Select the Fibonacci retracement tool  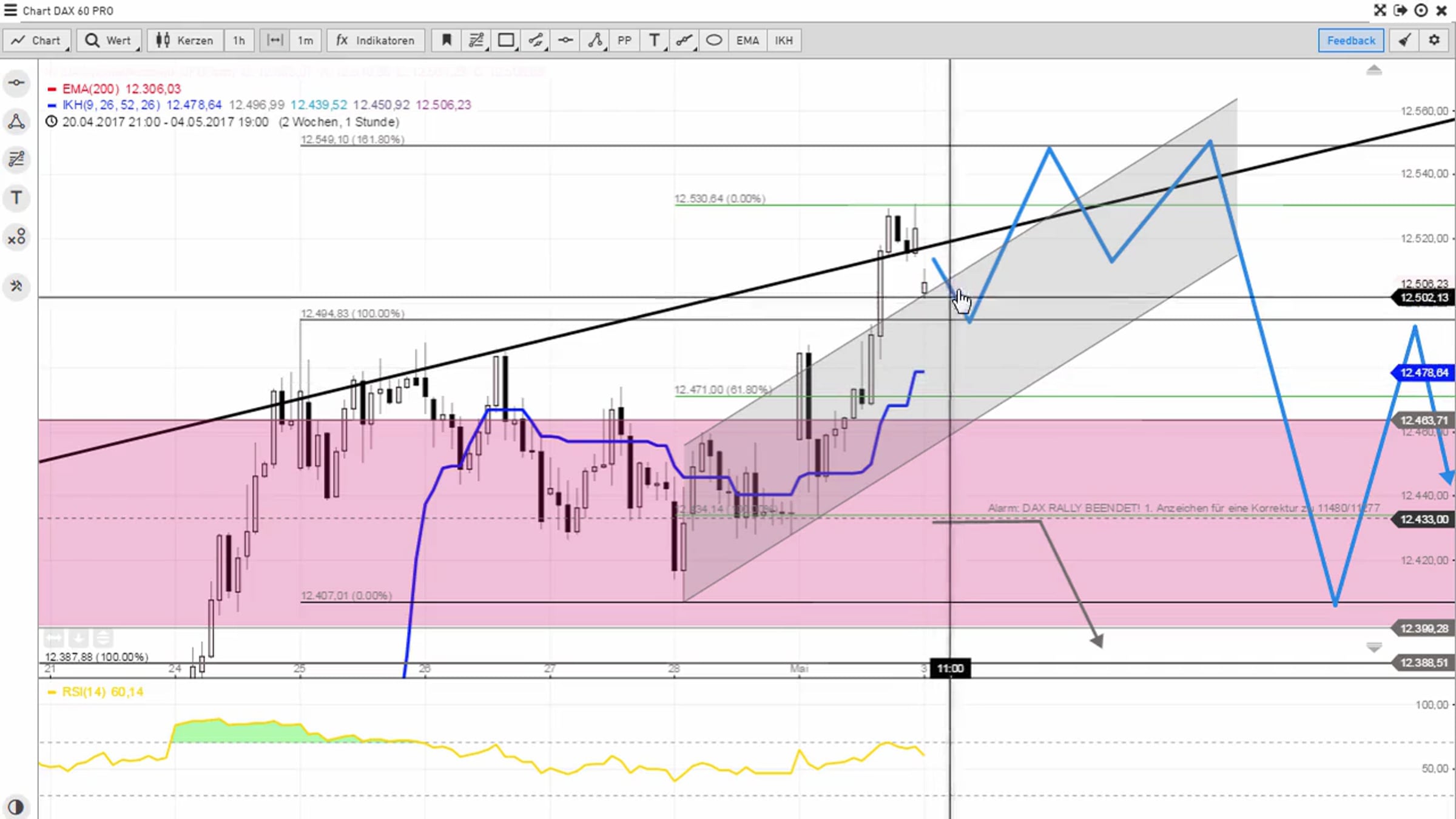tap(476, 41)
